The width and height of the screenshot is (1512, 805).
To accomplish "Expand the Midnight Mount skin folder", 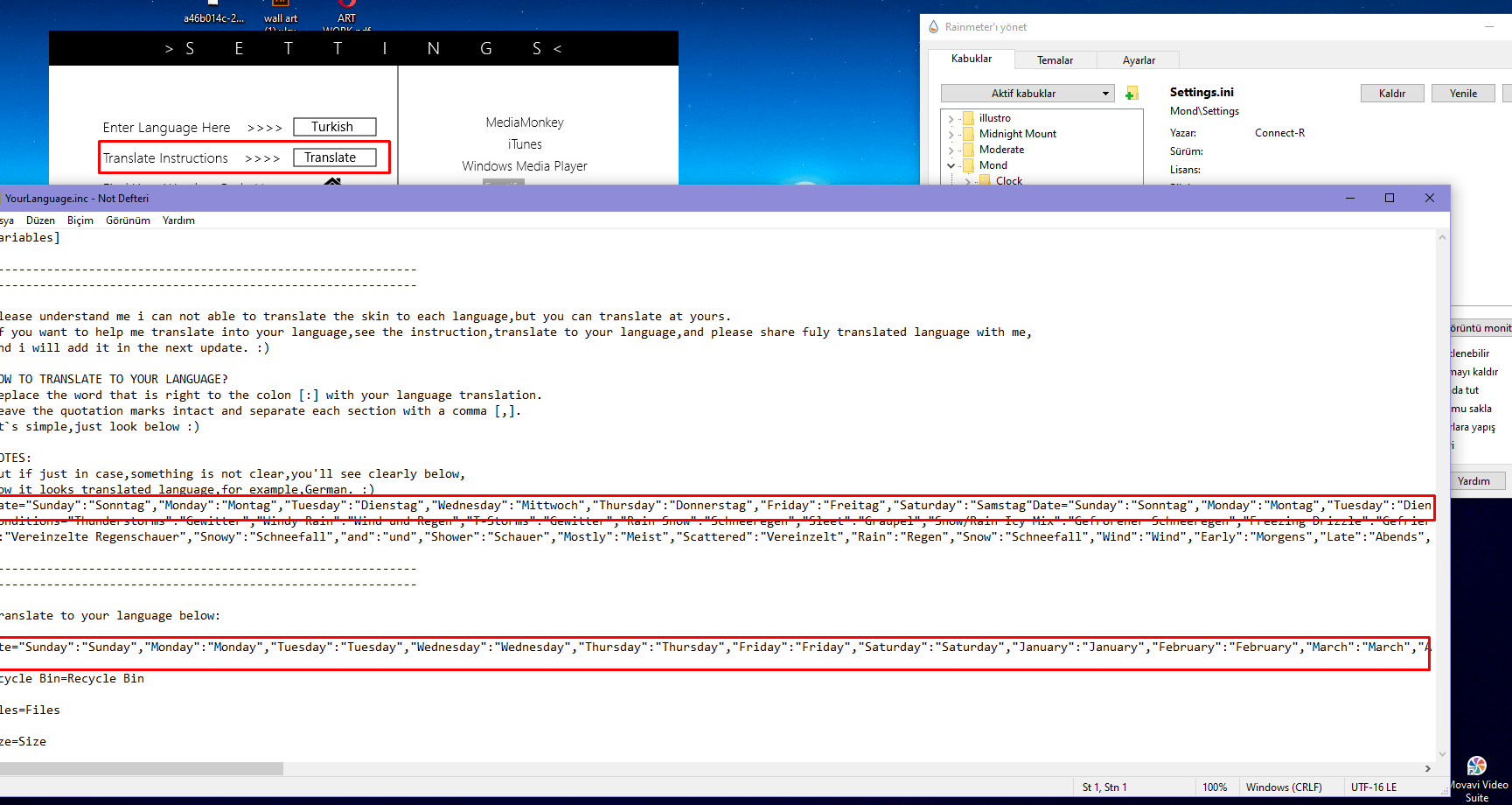I will click(951, 134).
